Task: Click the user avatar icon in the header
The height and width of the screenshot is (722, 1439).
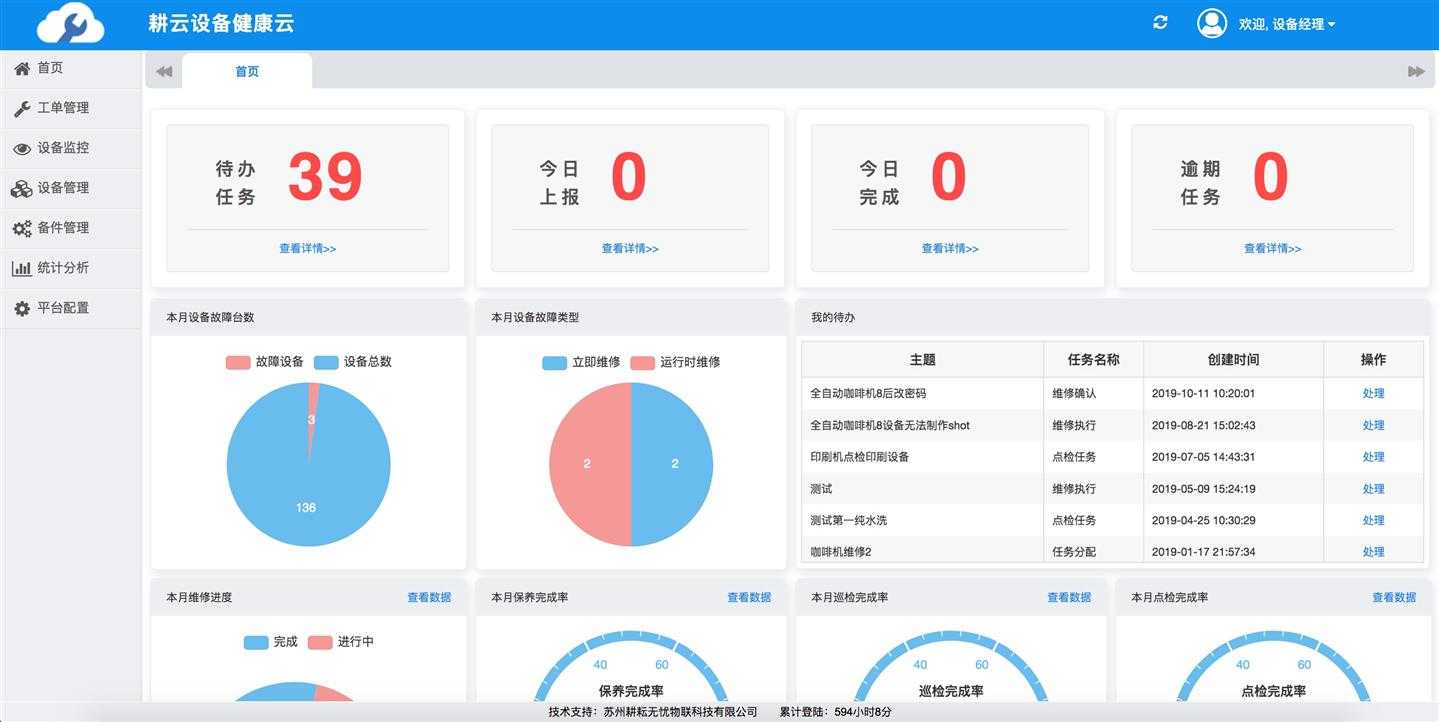Action: click(1211, 22)
